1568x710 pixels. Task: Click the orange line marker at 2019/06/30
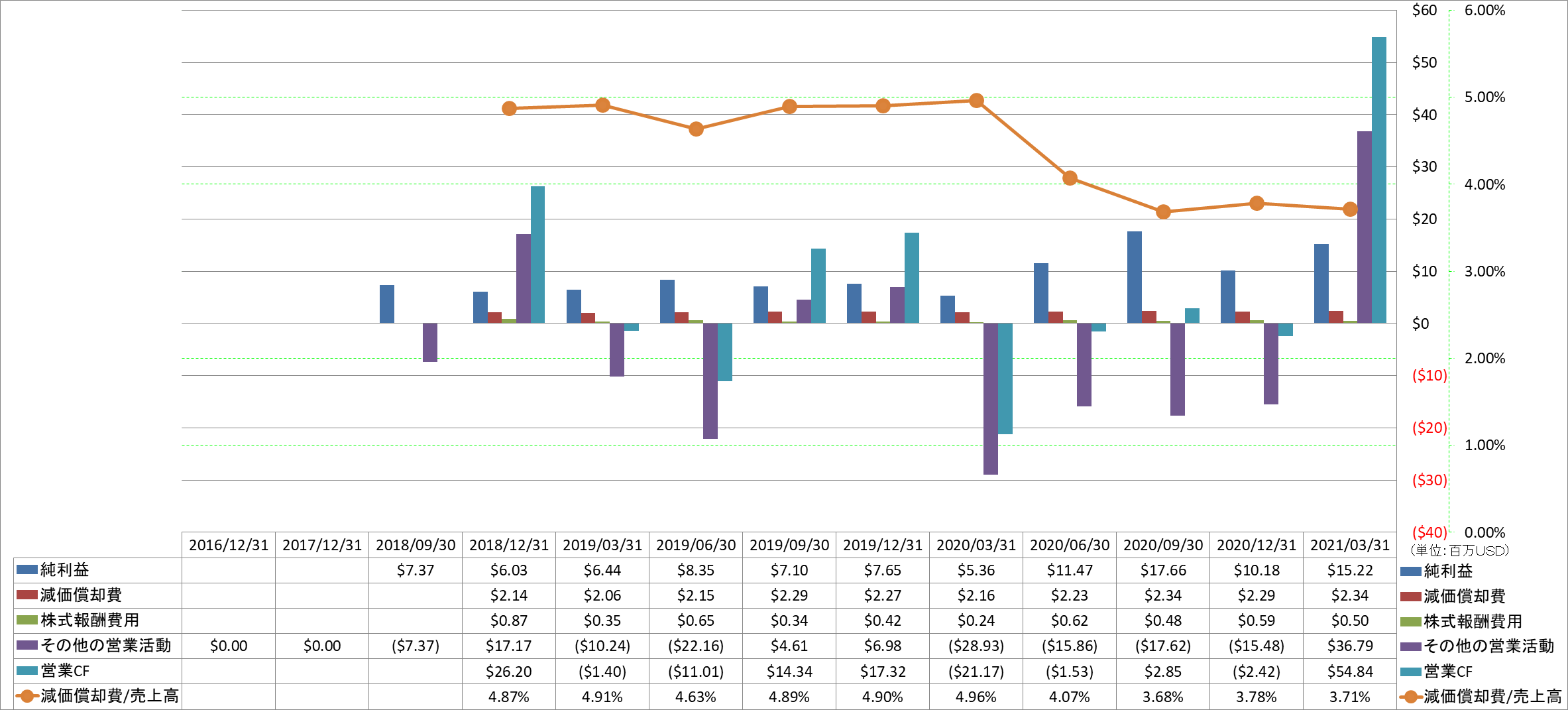696,129
